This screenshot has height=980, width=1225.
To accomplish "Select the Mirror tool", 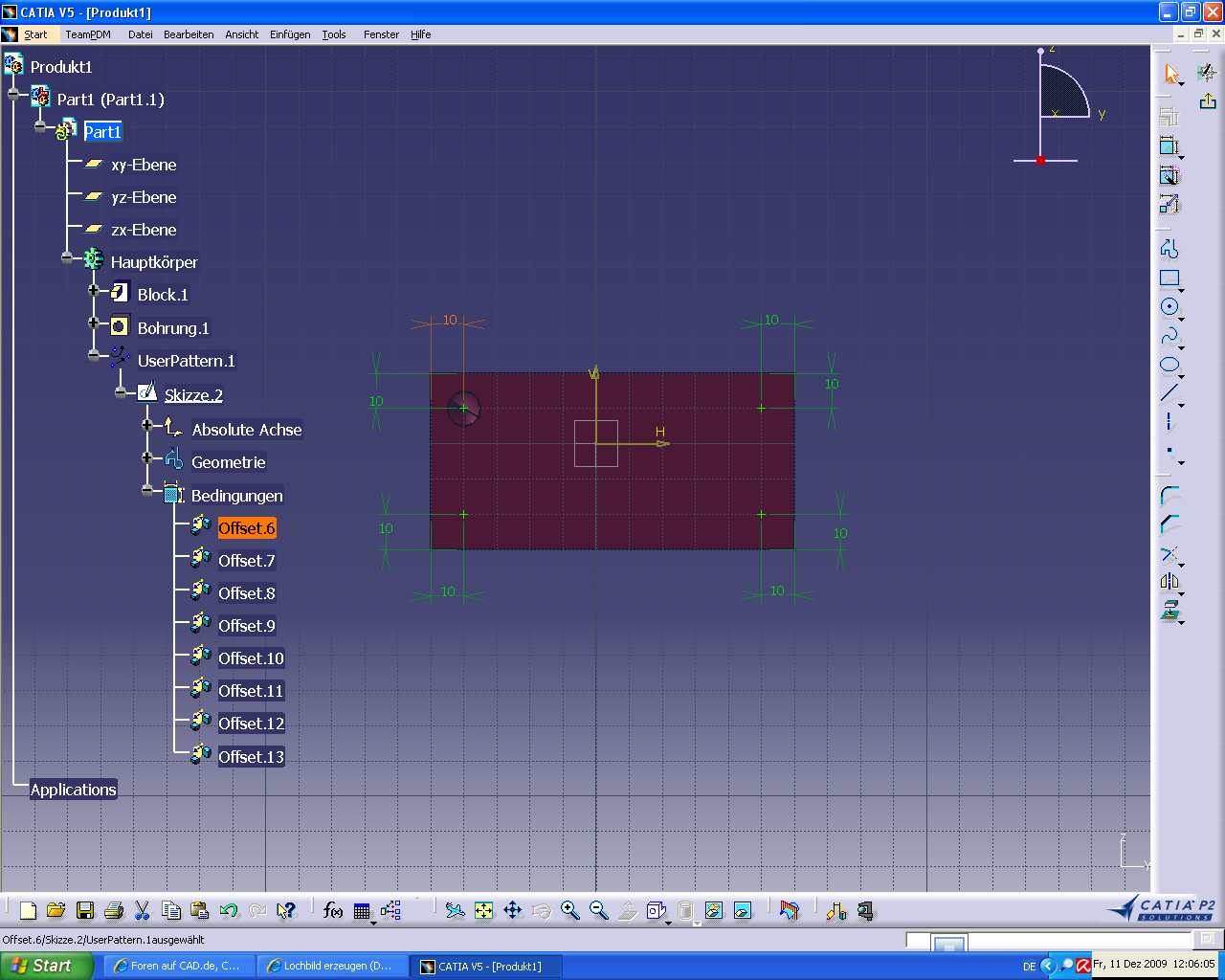I will tap(1169, 582).
